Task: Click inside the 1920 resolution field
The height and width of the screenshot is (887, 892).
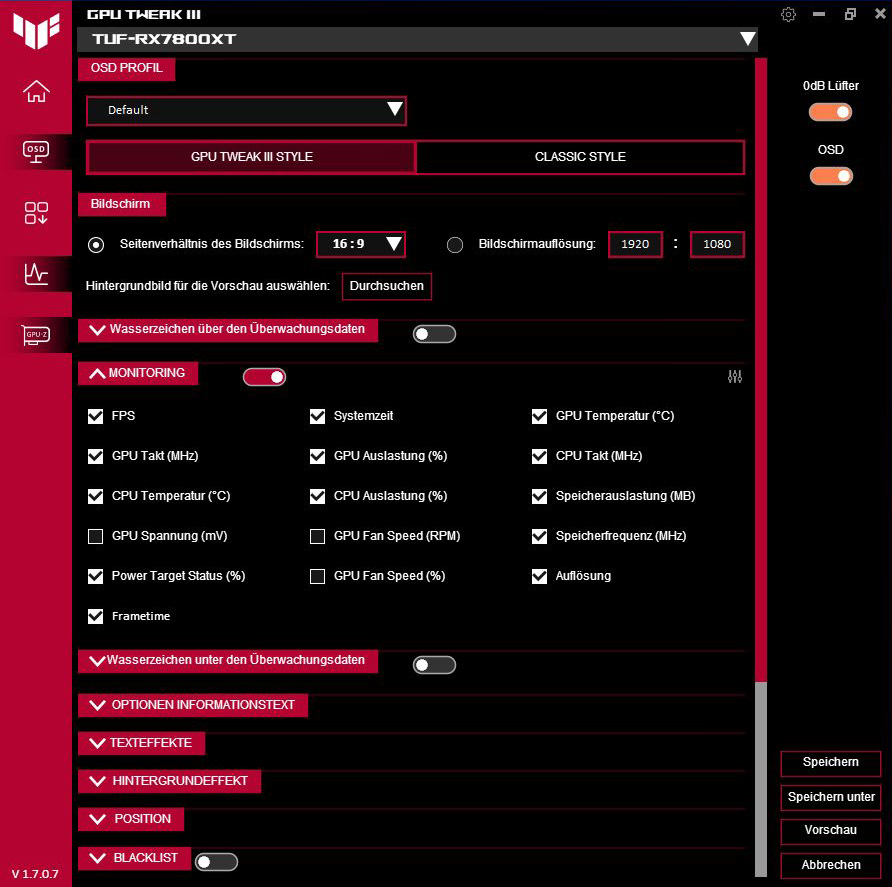Action: 635,244
